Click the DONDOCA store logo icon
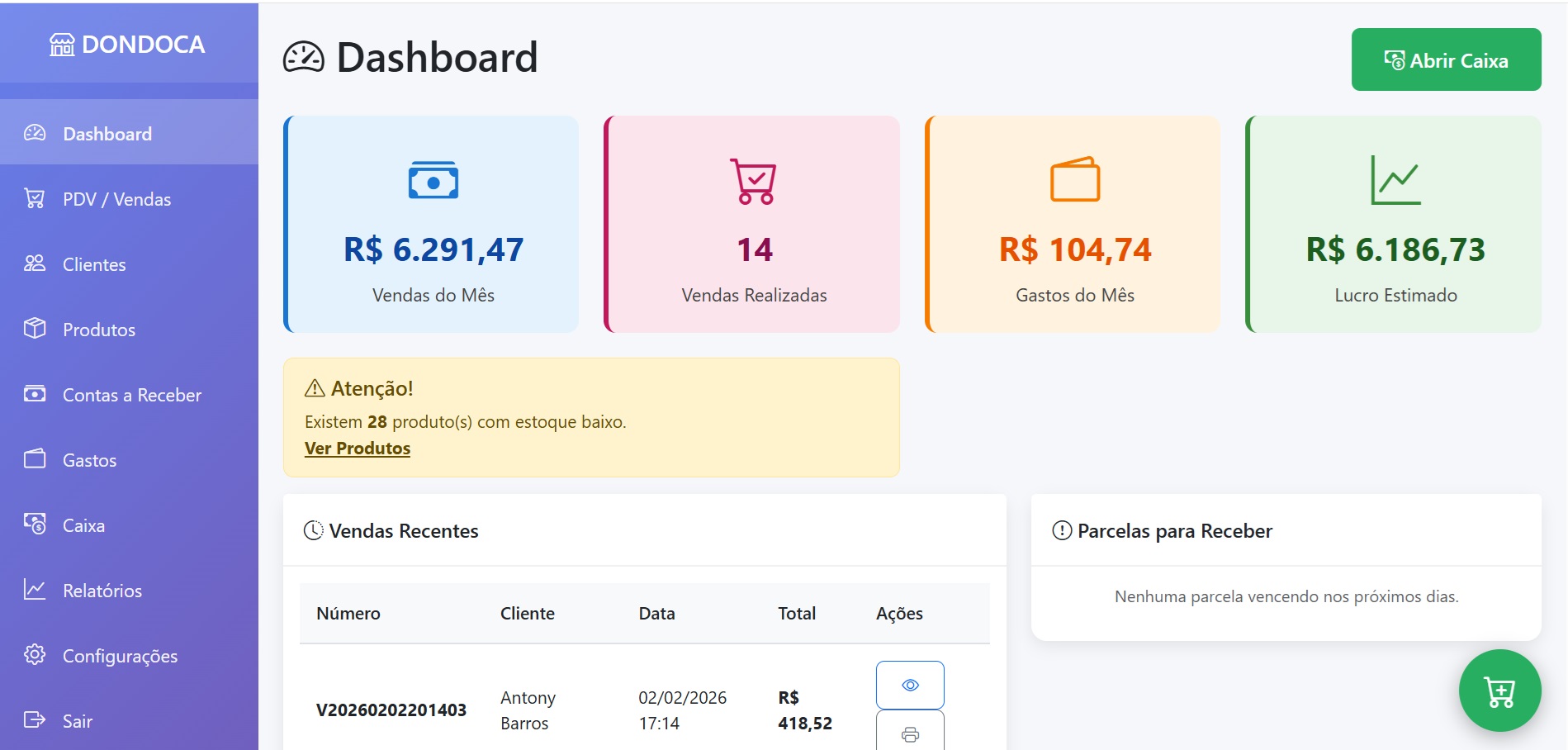The image size is (1568, 750). pyautogui.click(x=62, y=45)
